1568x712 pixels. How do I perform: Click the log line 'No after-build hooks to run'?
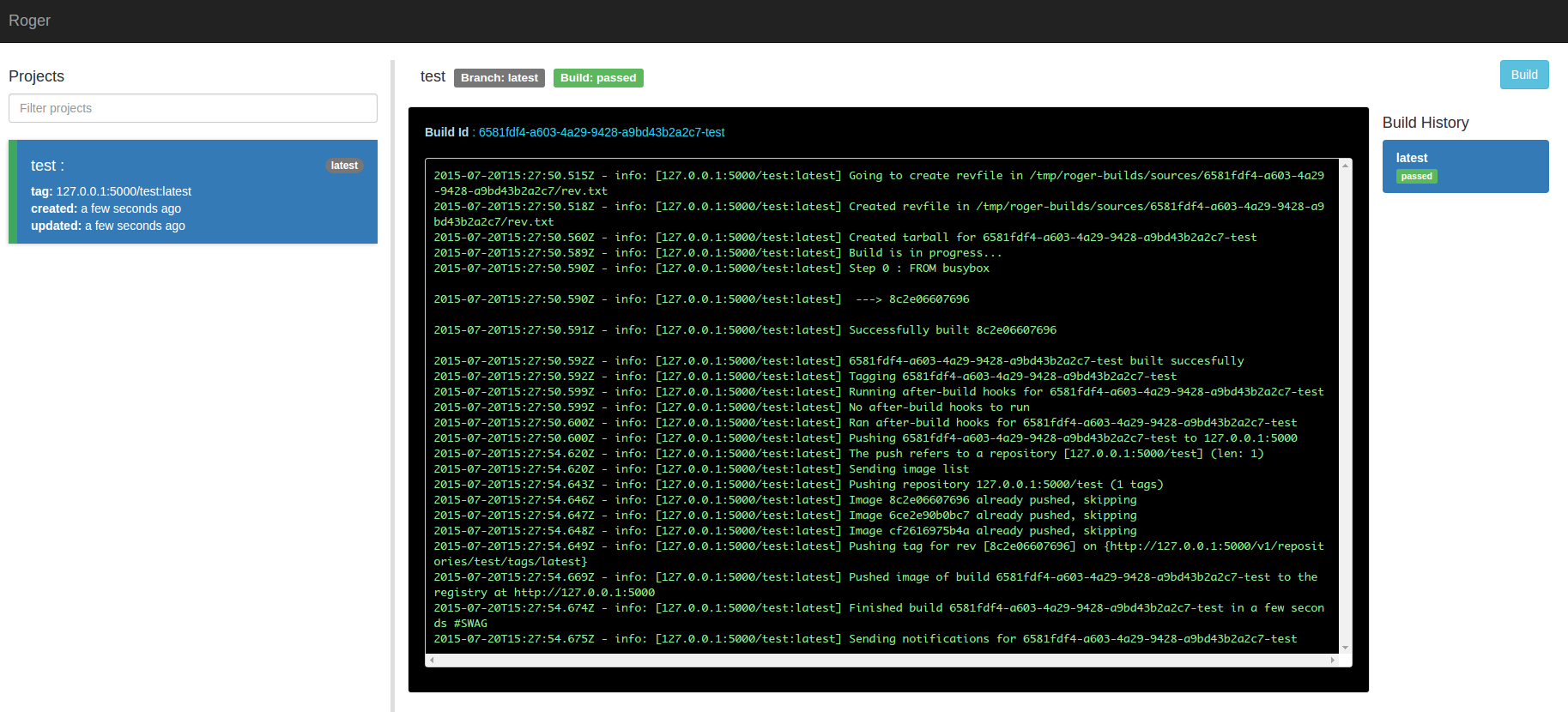[x=731, y=407]
